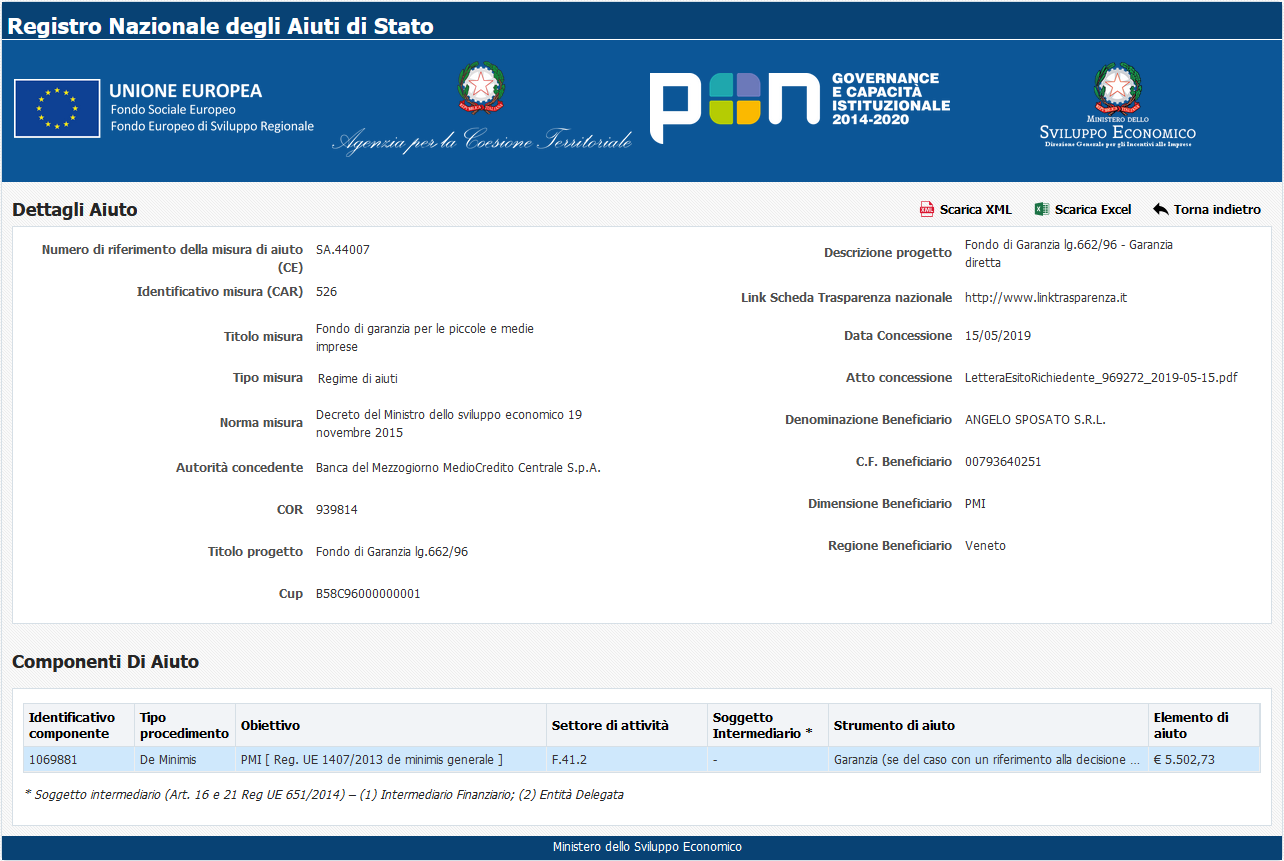Click the PDF icon beside Scarica XML
This screenshot has height=861, width=1284.
point(926,210)
